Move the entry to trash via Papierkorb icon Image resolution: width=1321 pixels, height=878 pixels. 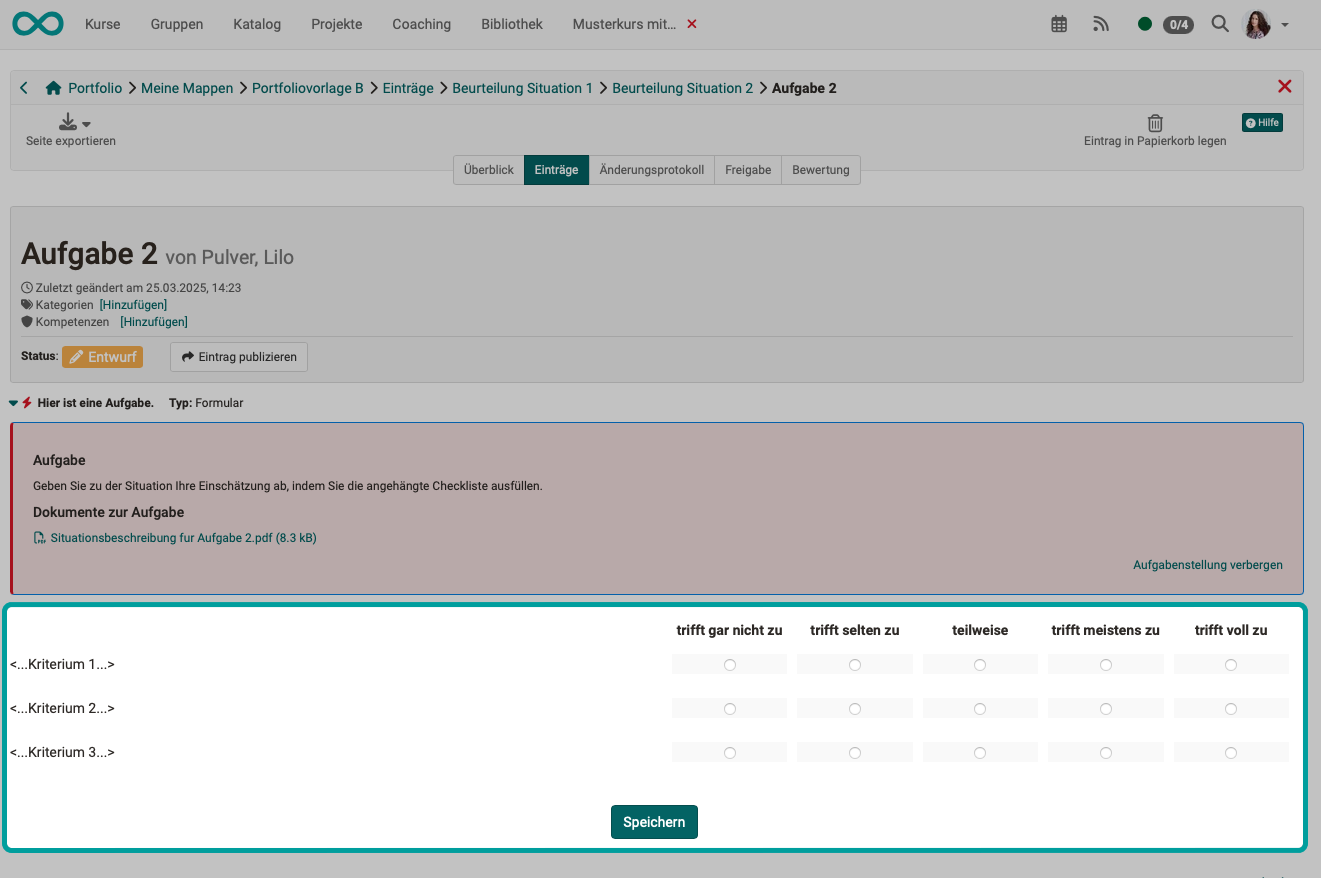click(1155, 122)
